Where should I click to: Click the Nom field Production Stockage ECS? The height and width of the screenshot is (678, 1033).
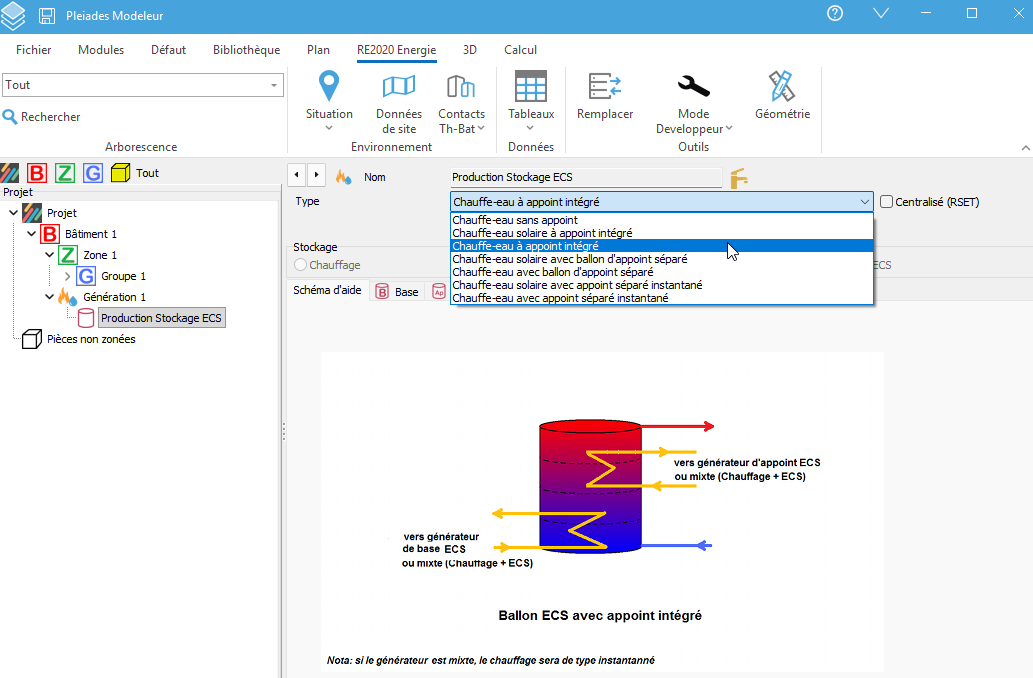(586, 177)
